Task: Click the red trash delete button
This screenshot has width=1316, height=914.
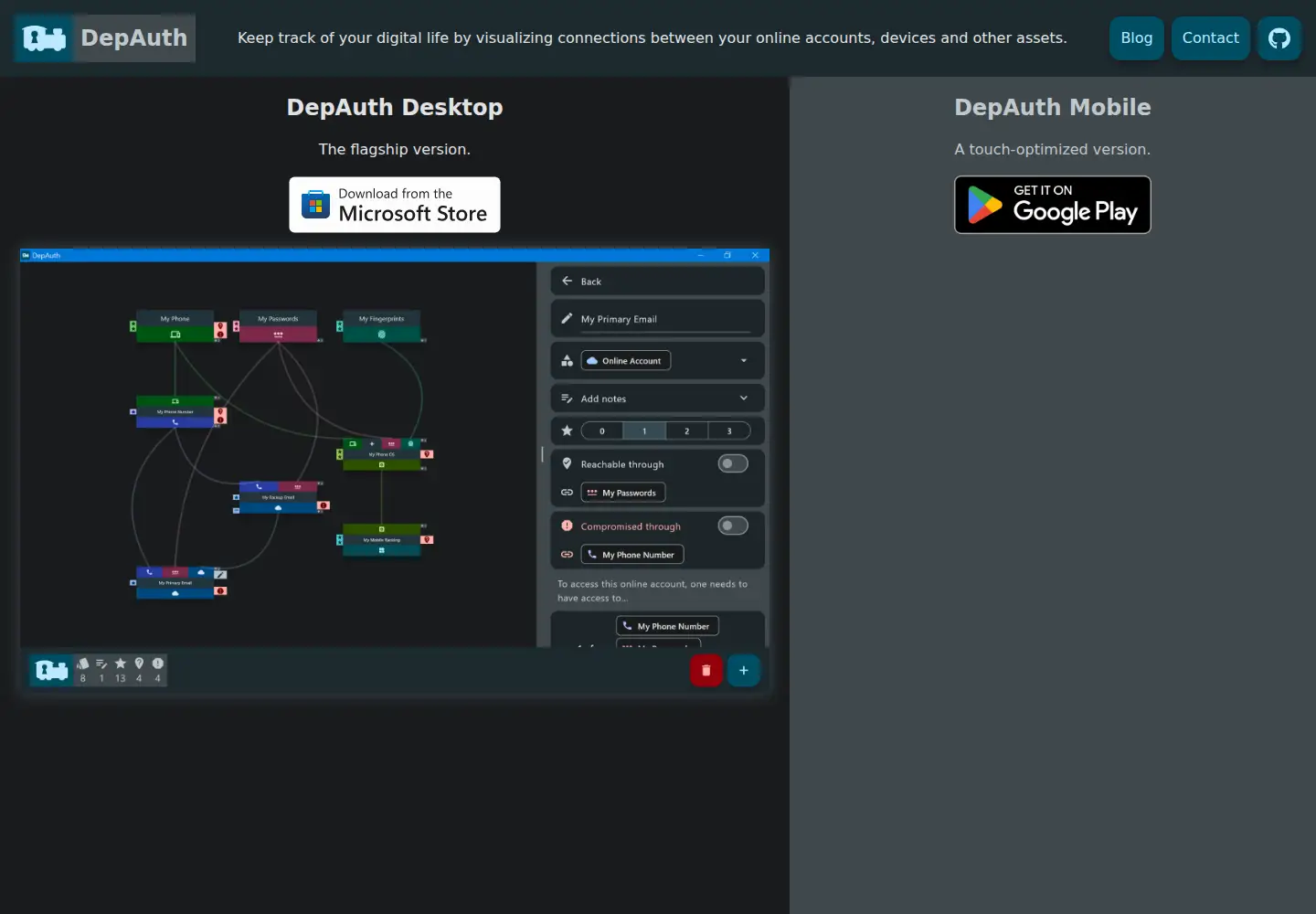Action: tap(706, 670)
